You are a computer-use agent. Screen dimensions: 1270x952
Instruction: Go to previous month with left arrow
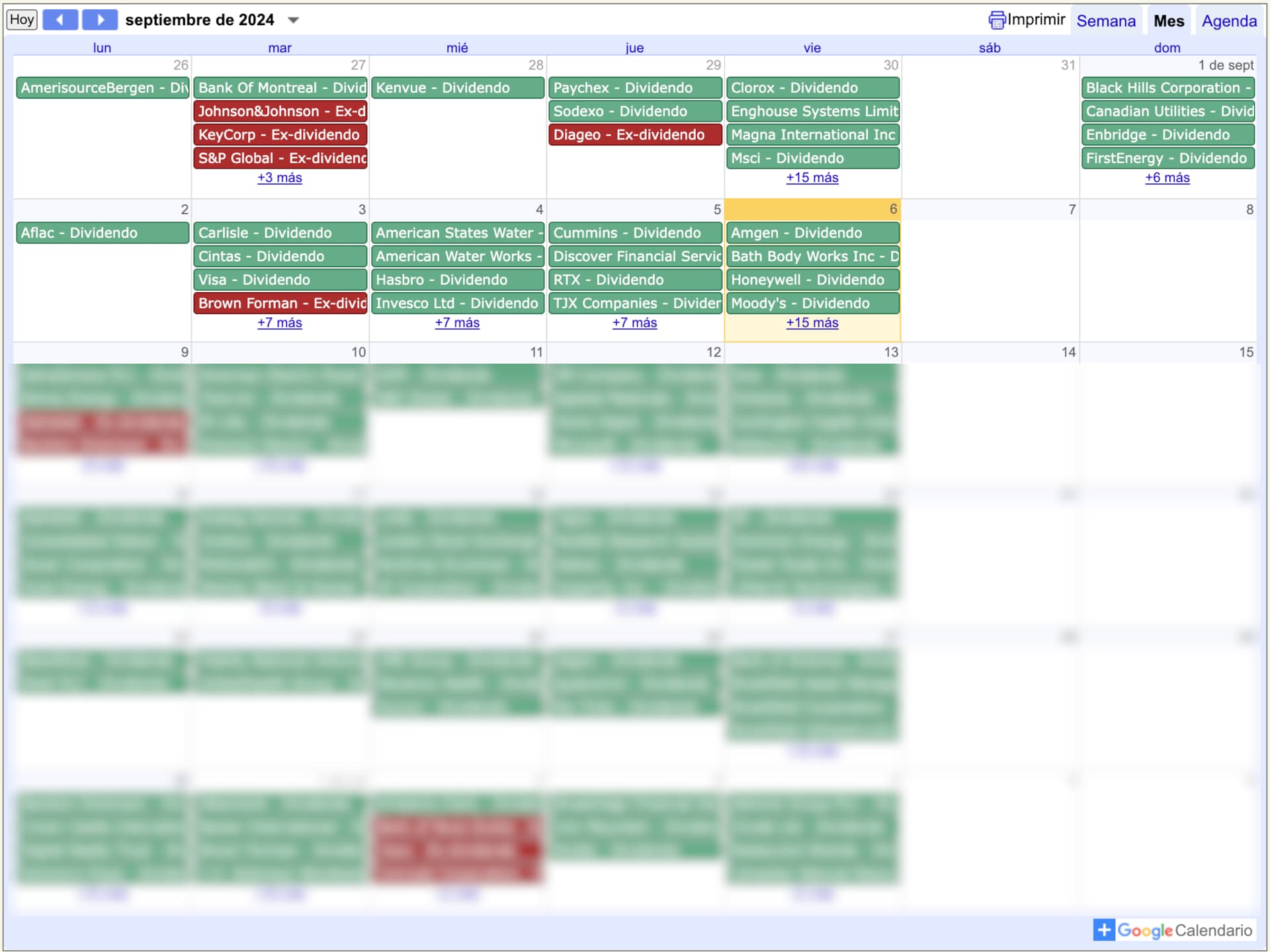60,20
